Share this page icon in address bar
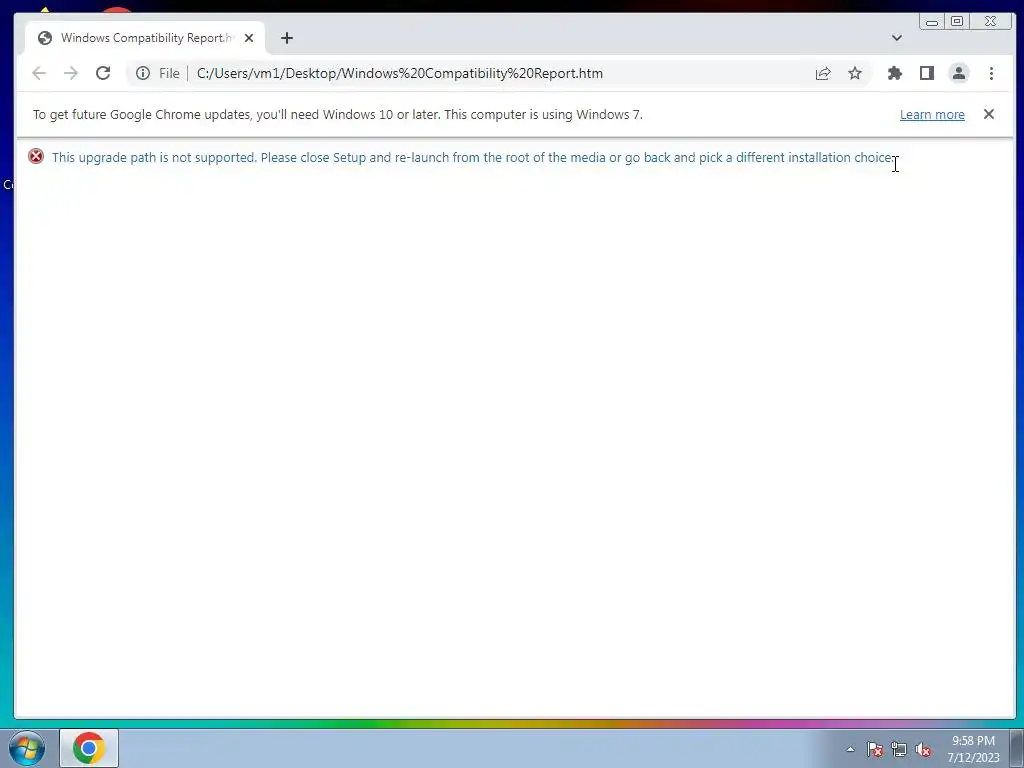Screen dimensions: 1024x768 [x=823, y=73]
